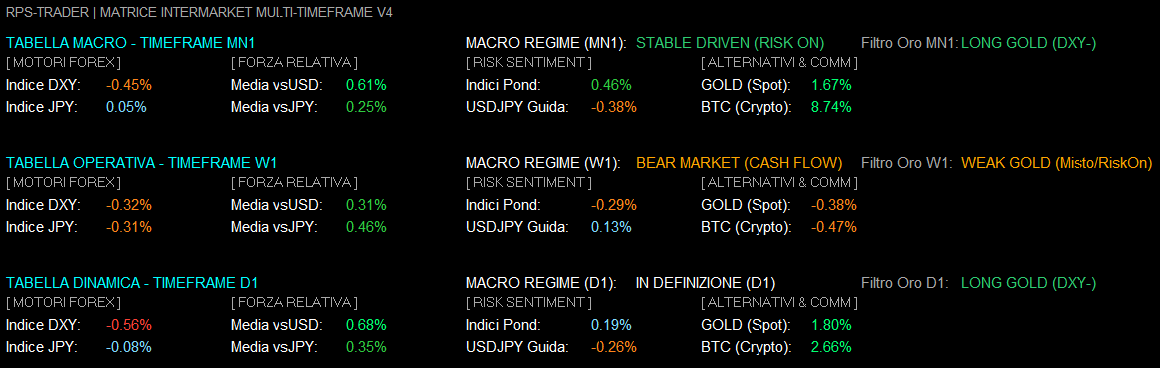This screenshot has width=1160, height=368.
Task: Select the TABELLA OPERATIVA - TIMEFRAME W1 heading
Action: coord(141,163)
